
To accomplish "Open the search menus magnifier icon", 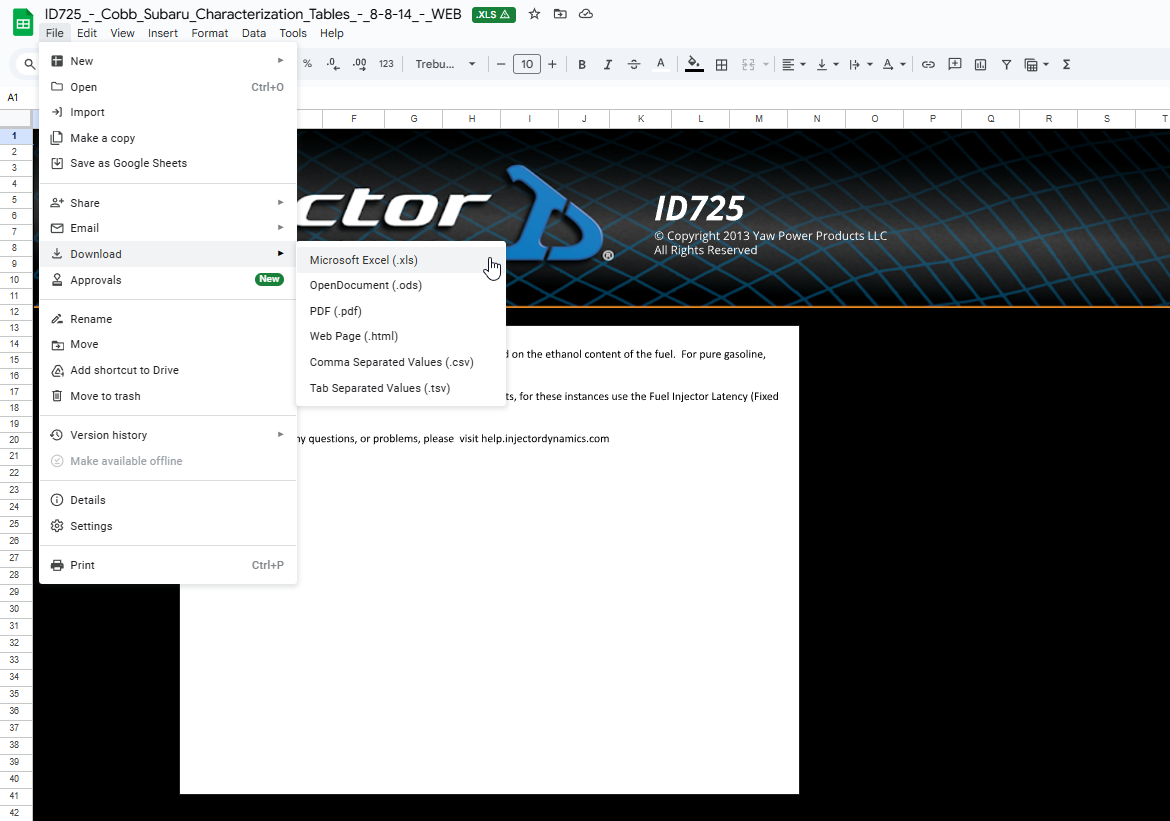I will (x=30, y=64).
